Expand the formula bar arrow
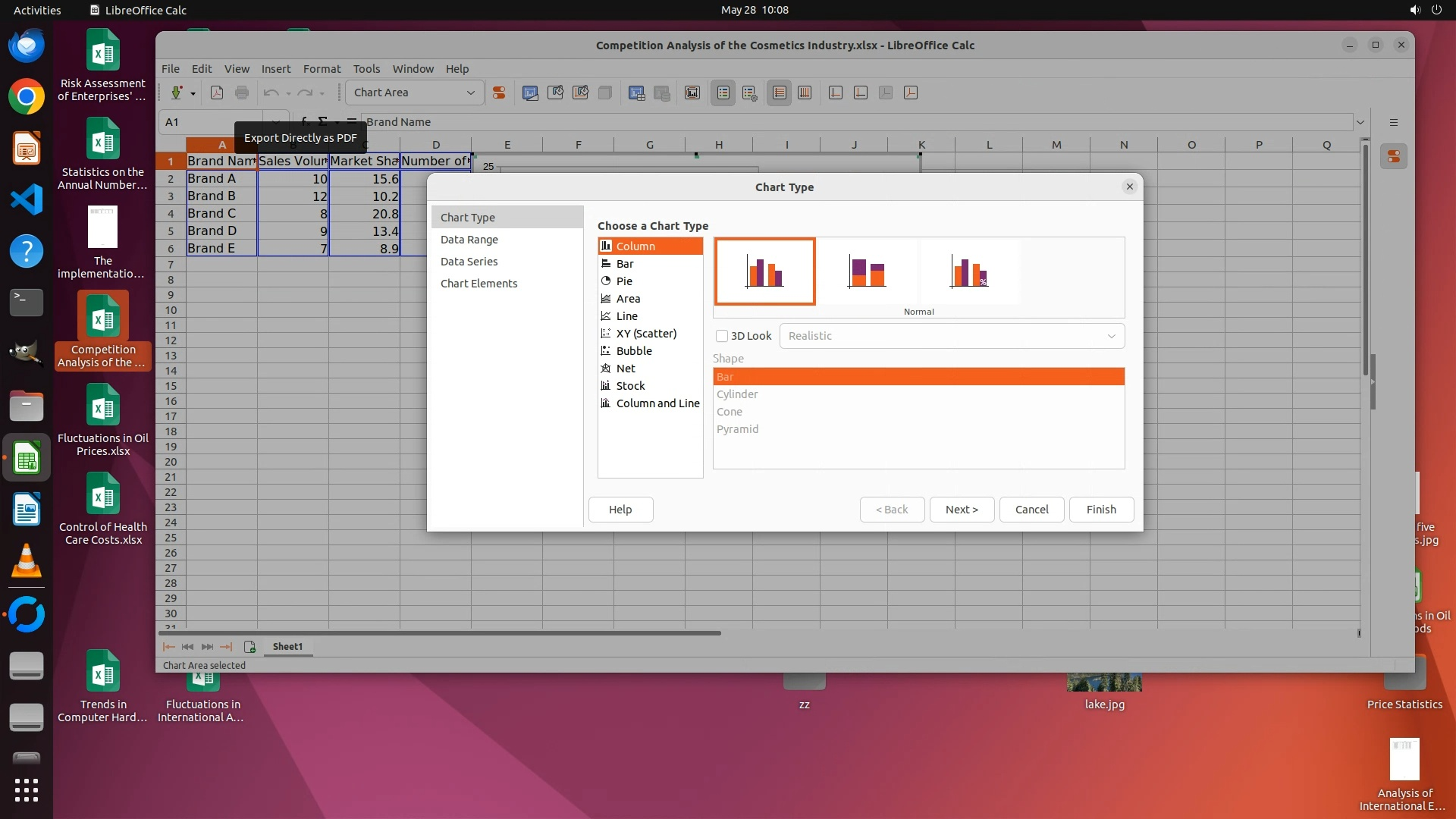The width and height of the screenshot is (1456, 819). click(1360, 122)
